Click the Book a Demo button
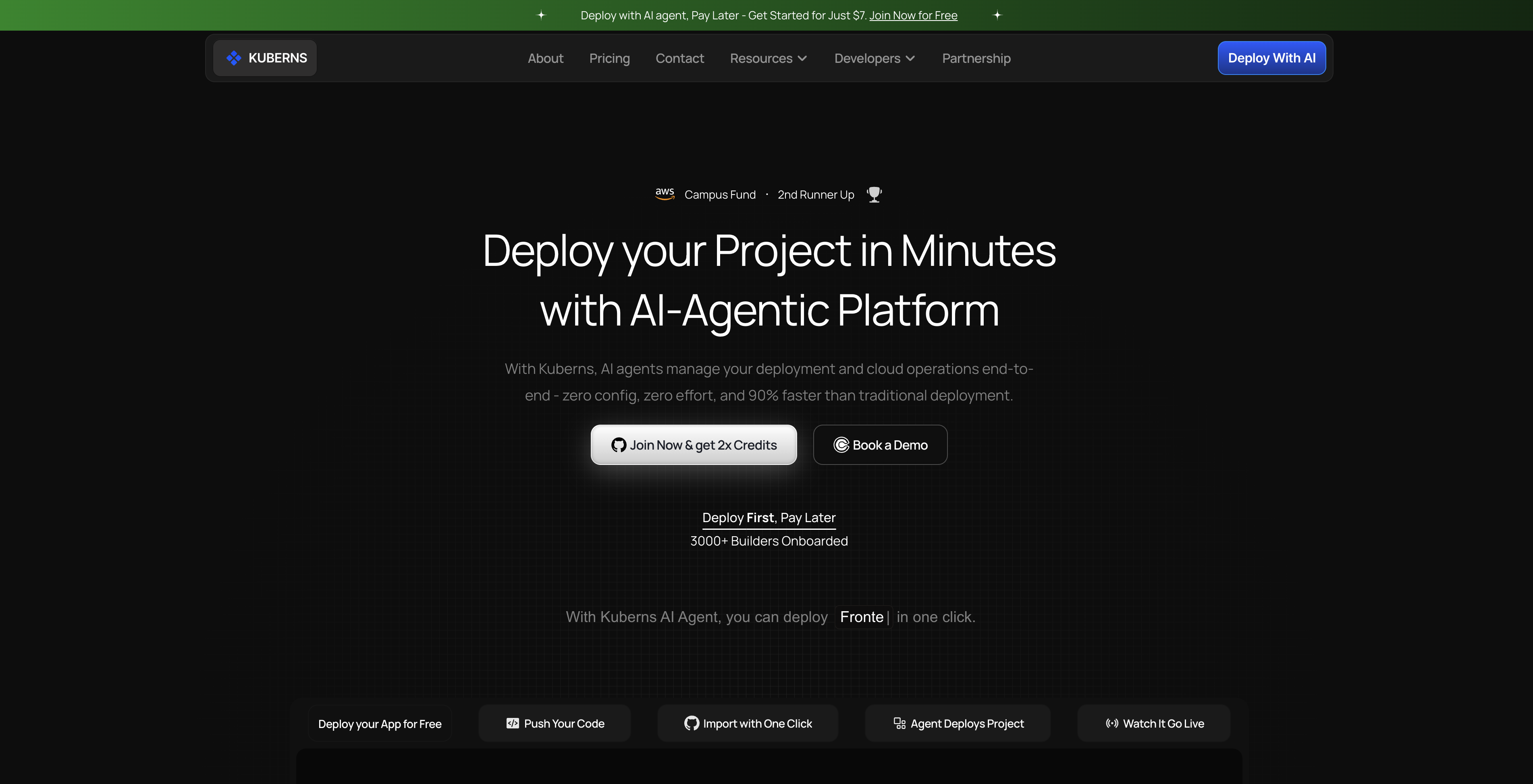This screenshot has width=1533, height=784. point(880,445)
